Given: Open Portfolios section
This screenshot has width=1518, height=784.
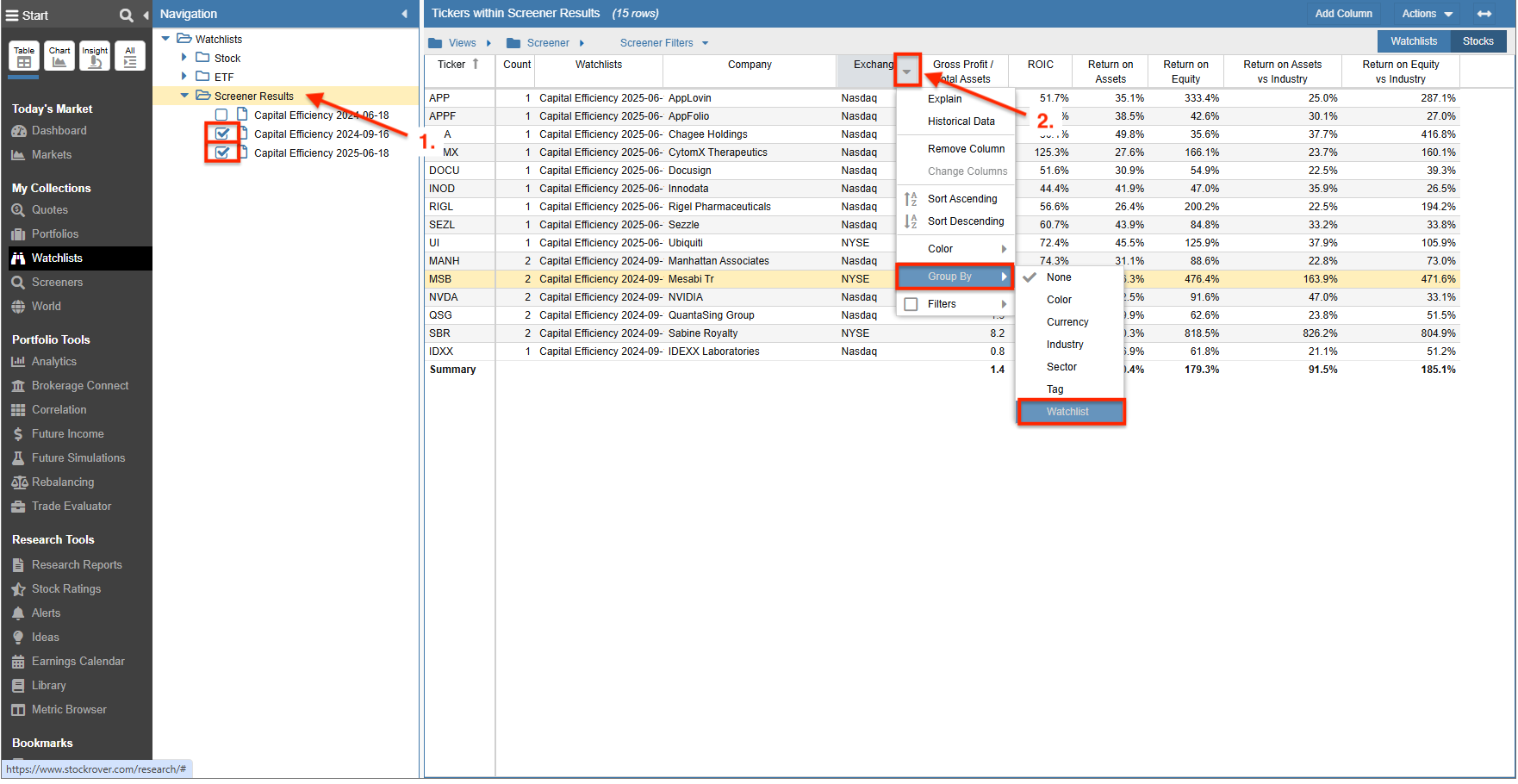Looking at the screenshot, I should coord(54,234).
